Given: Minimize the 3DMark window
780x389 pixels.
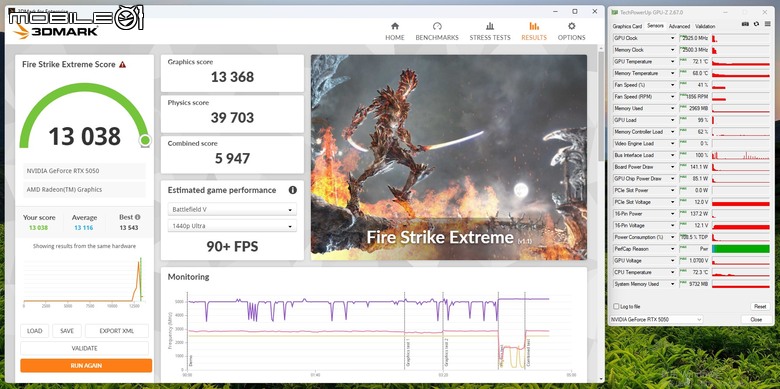Looking at the screenshot, I should [x=555, y=11].
